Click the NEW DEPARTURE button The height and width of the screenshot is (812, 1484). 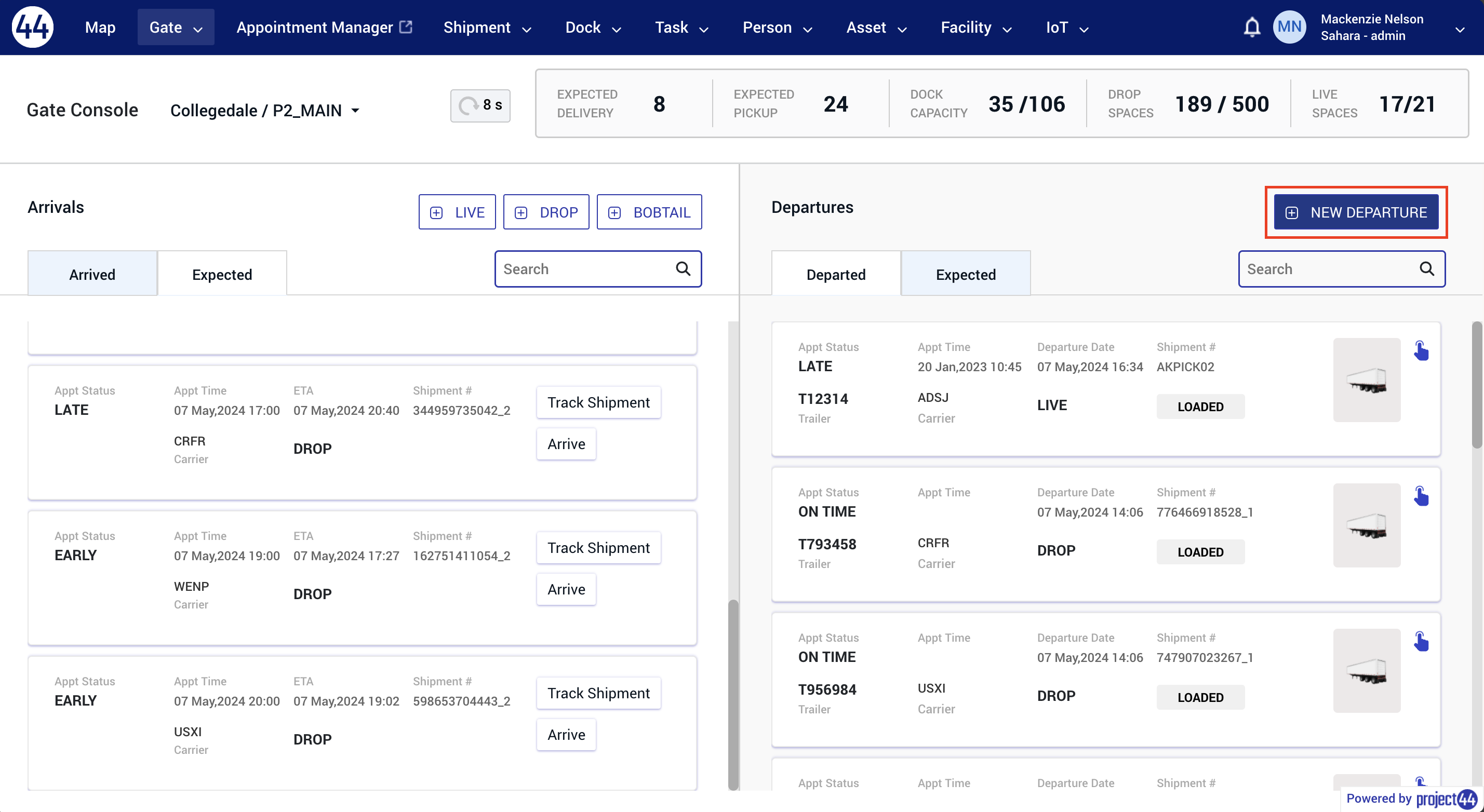(1356, 212)
